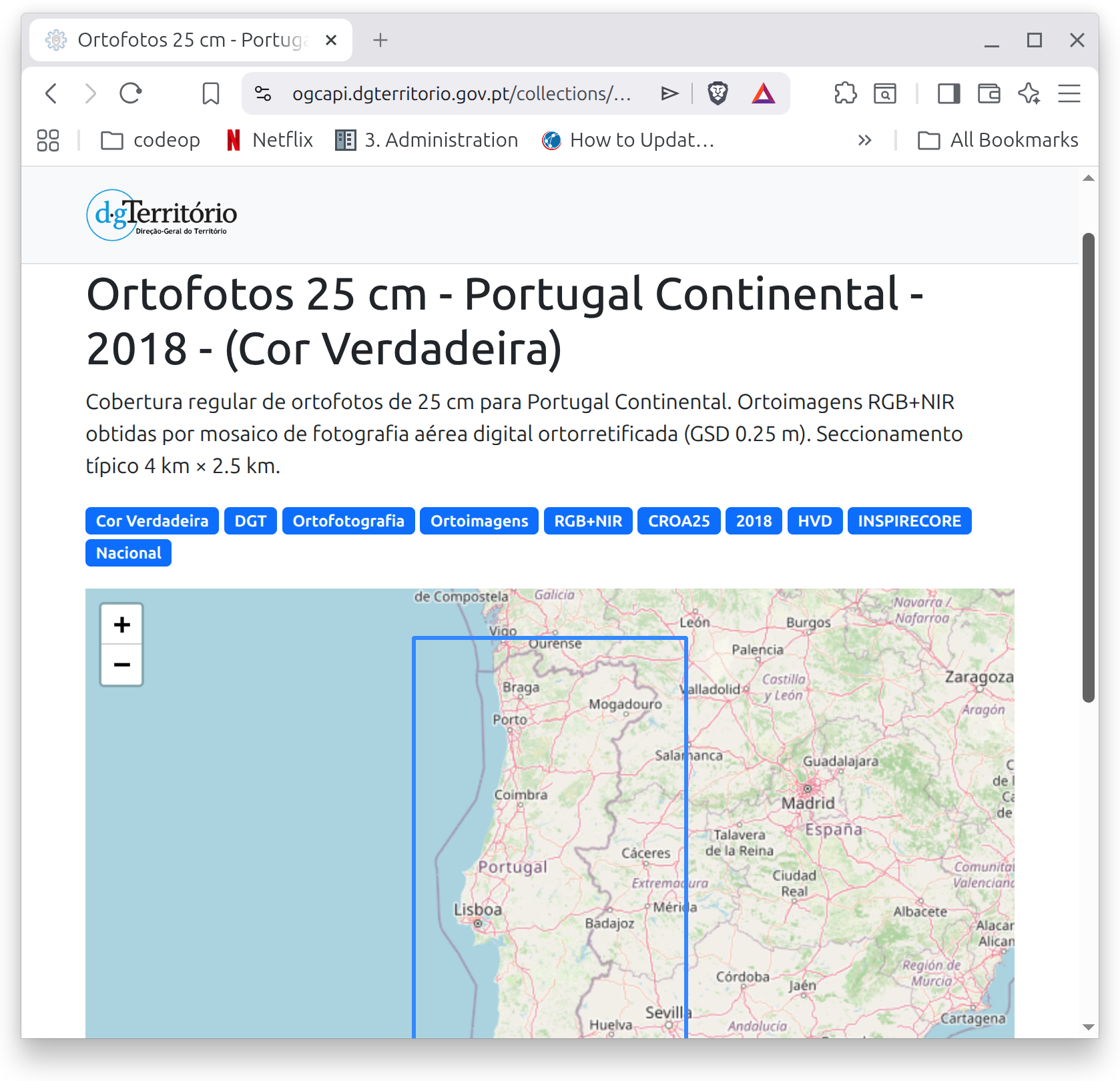Zoom out on the map
Image resolution: width=1120 pixels, height=1081 pixels.
click(x=121, y=665)
